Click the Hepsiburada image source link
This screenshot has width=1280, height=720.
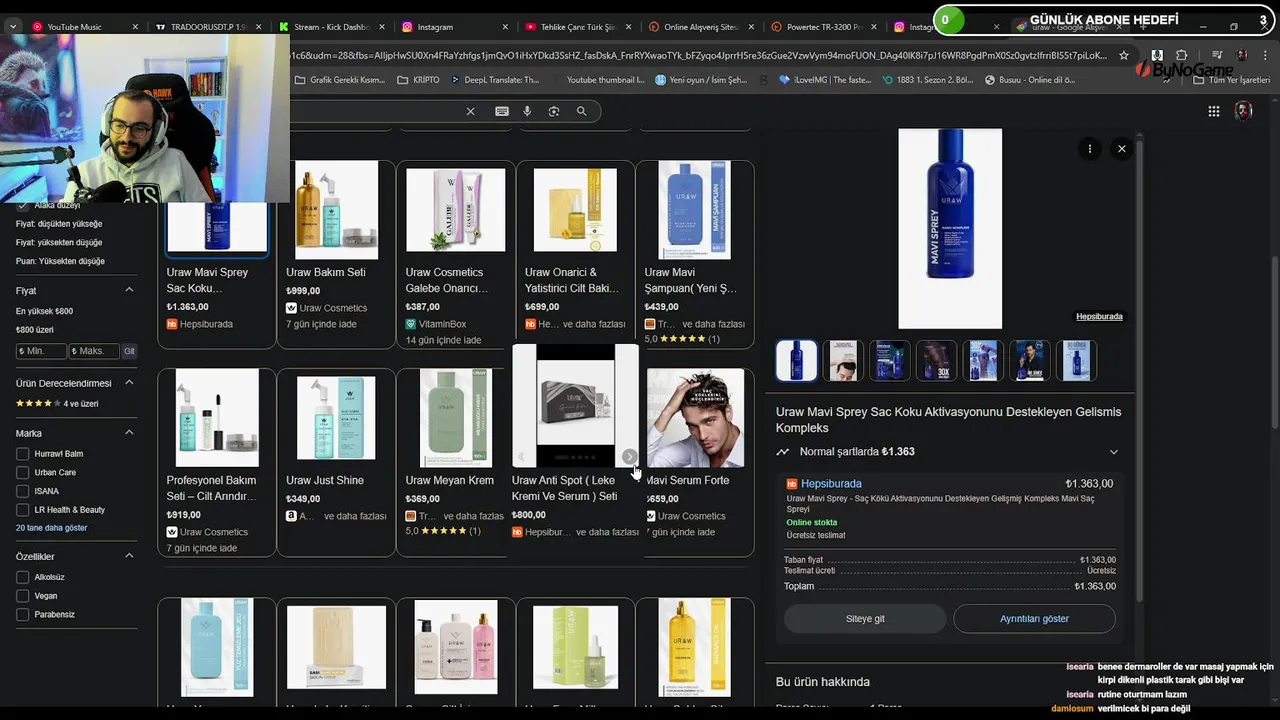coord(1099,317)
